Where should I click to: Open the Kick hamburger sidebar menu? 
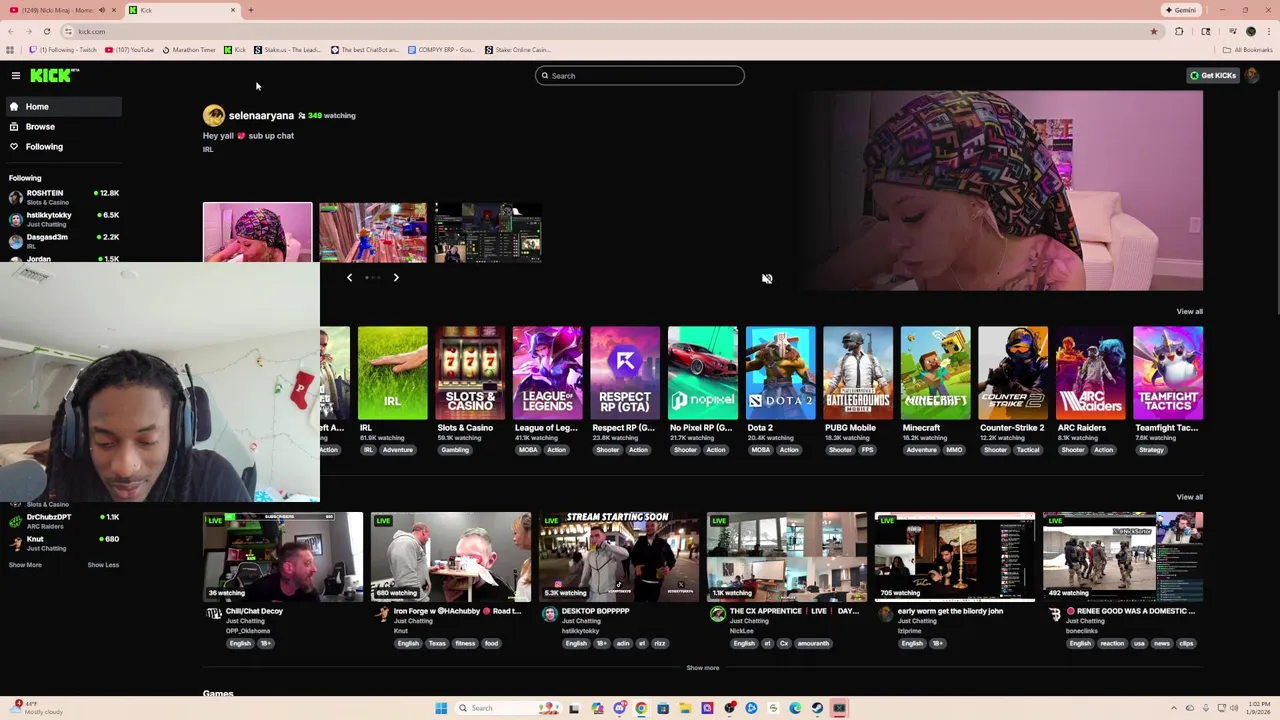(15, 76)
